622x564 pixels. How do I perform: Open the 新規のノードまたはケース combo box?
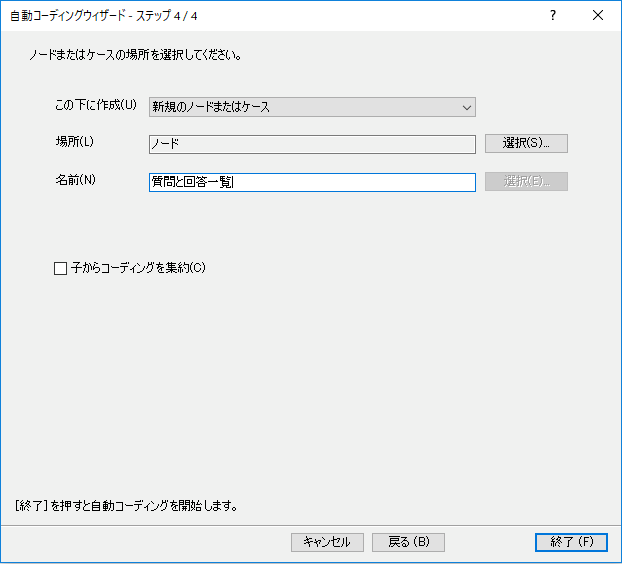coord(300,107)
